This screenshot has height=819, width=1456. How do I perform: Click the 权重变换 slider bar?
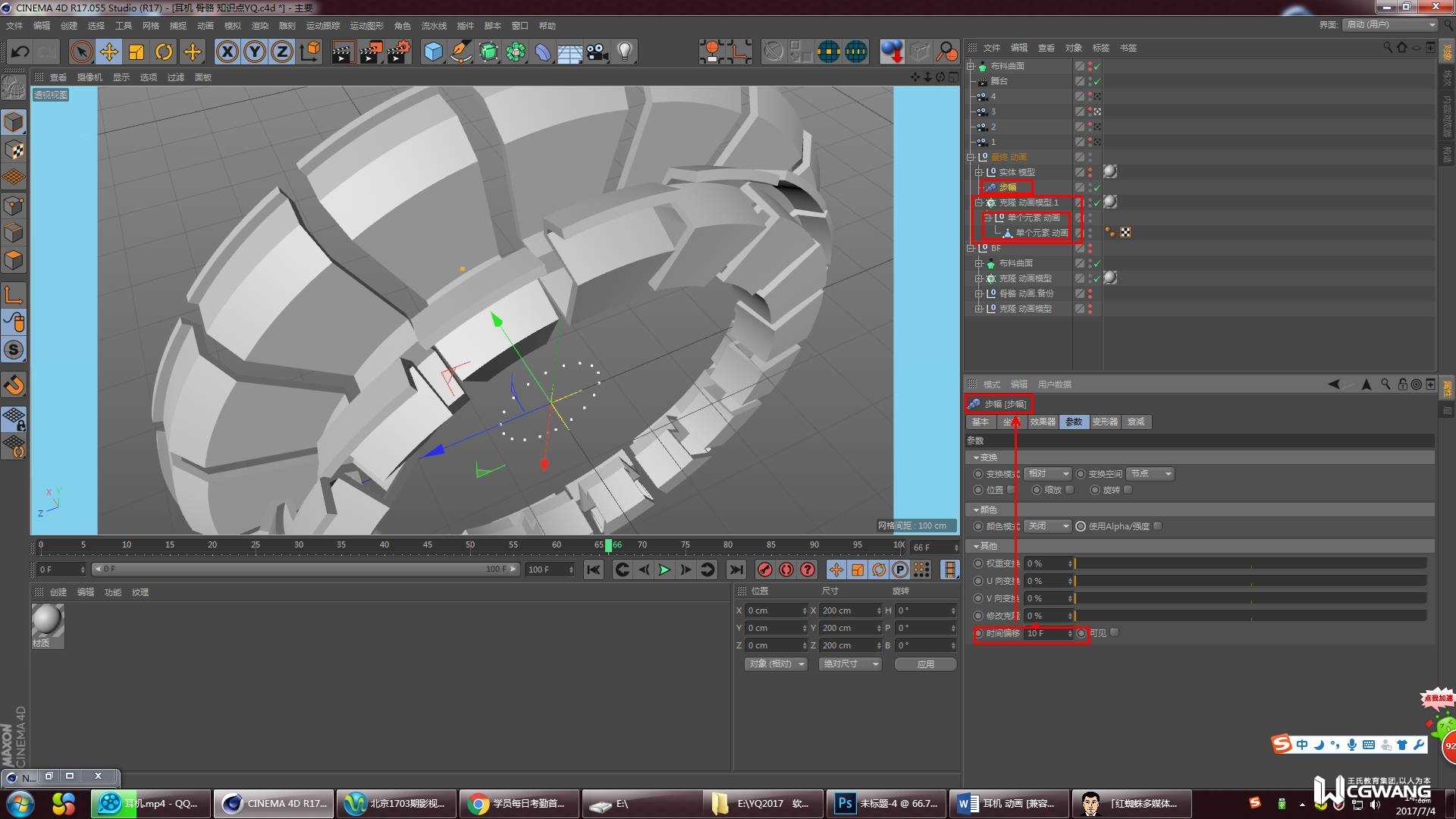click(1250, 563)
